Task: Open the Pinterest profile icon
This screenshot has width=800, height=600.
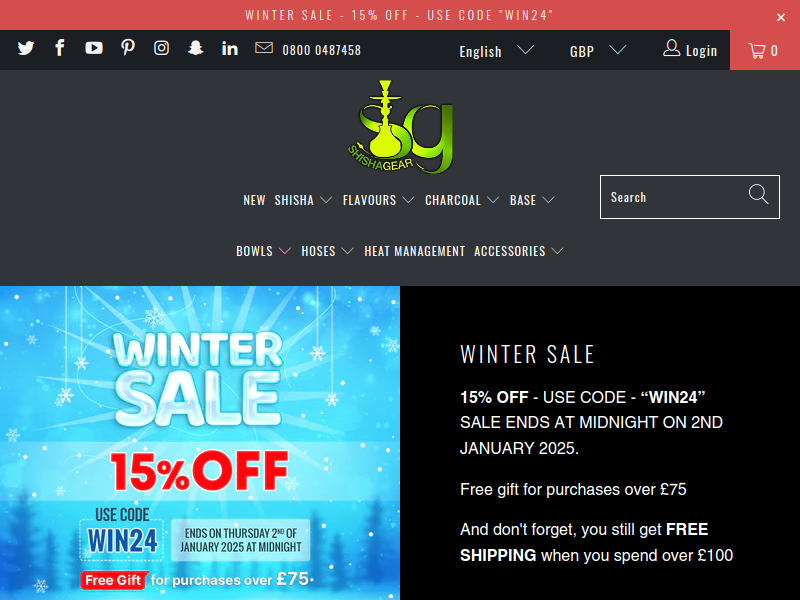Action: point(128,48)
